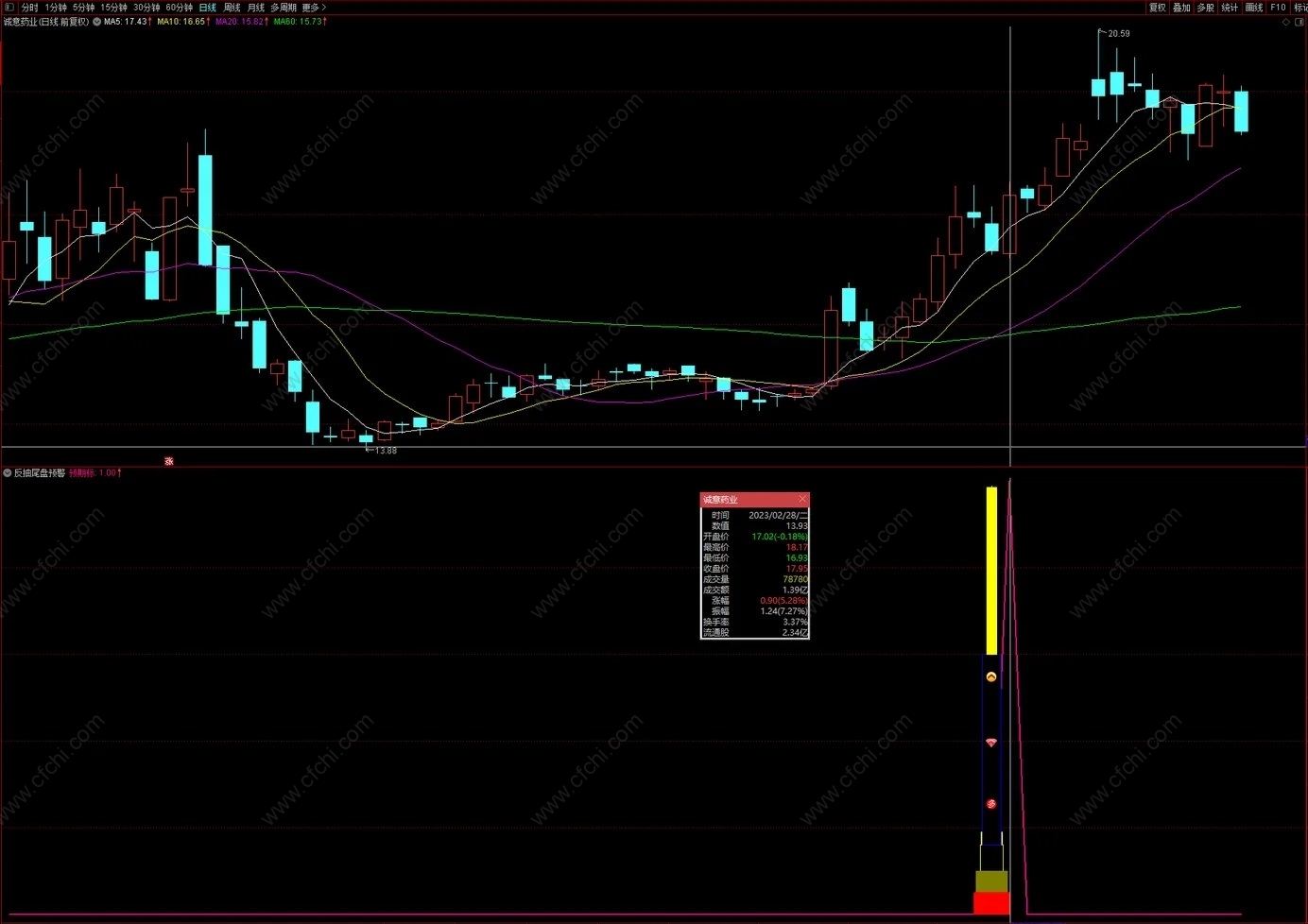The height and width of the screenshot is (924, 1308).
Task: Click the 反抽尾盘预警 indicator name
Action: pos(40,472)
